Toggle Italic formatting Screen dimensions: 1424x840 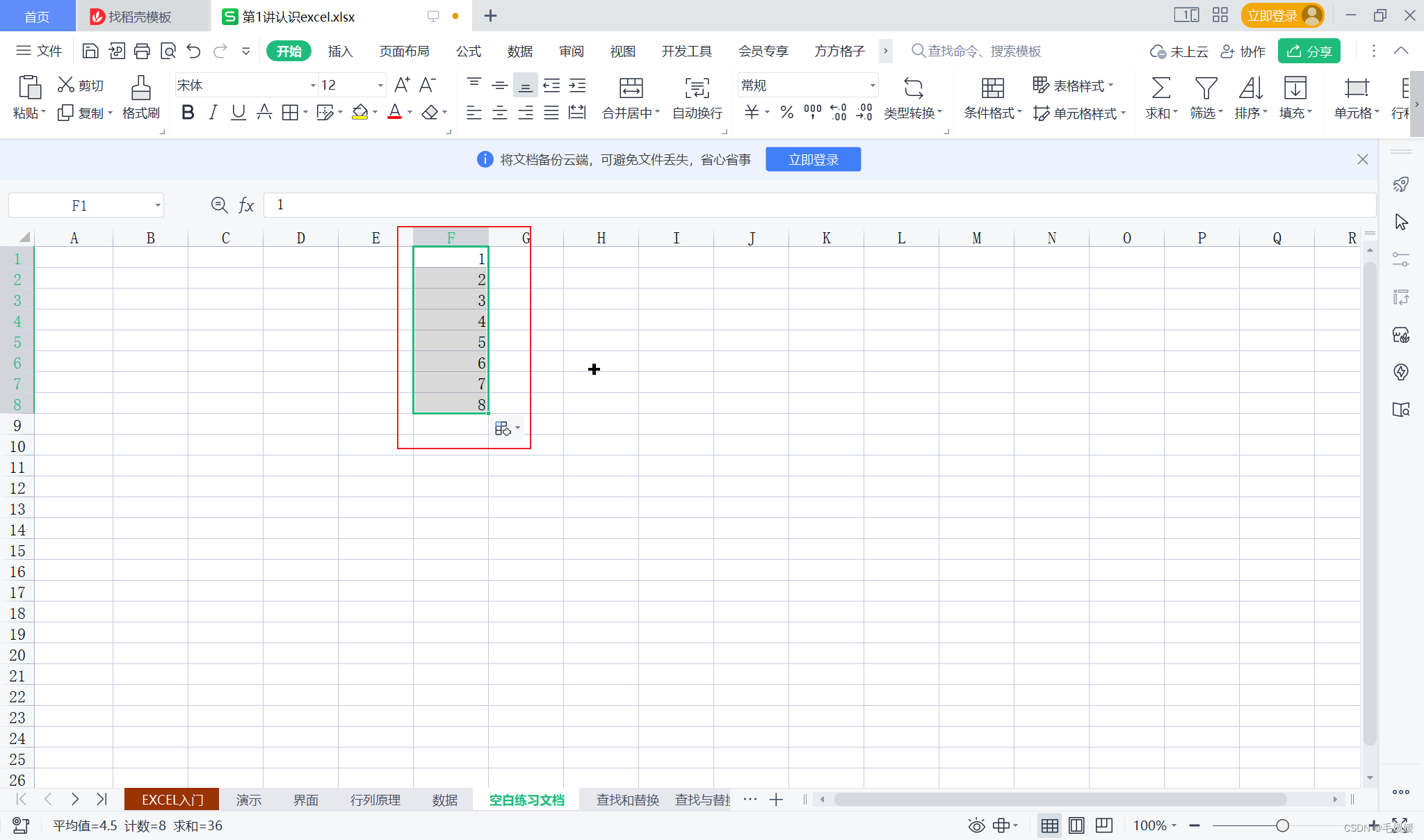coord(213,112)
